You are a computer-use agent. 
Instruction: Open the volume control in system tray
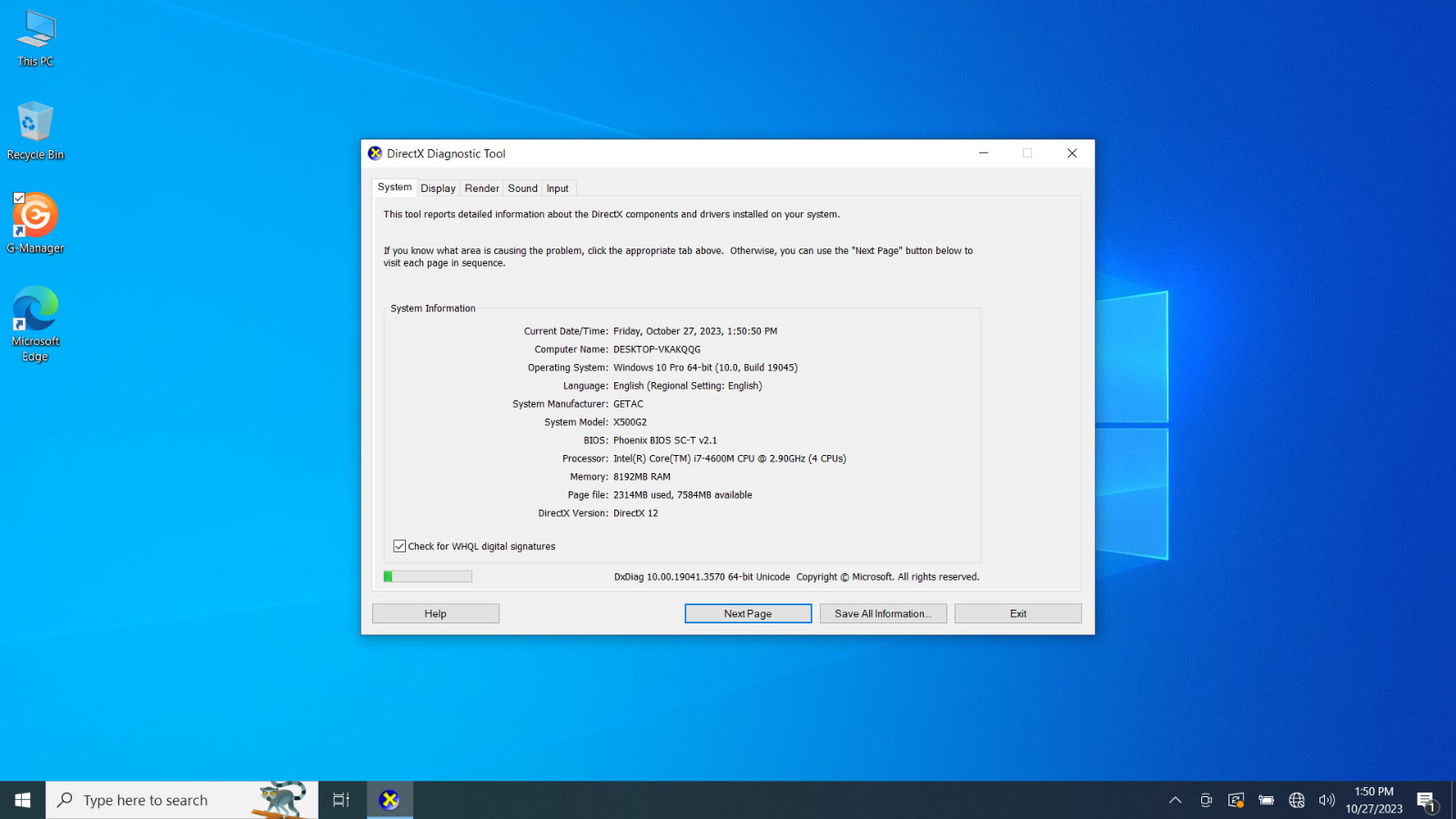[x=1327, y=800]
